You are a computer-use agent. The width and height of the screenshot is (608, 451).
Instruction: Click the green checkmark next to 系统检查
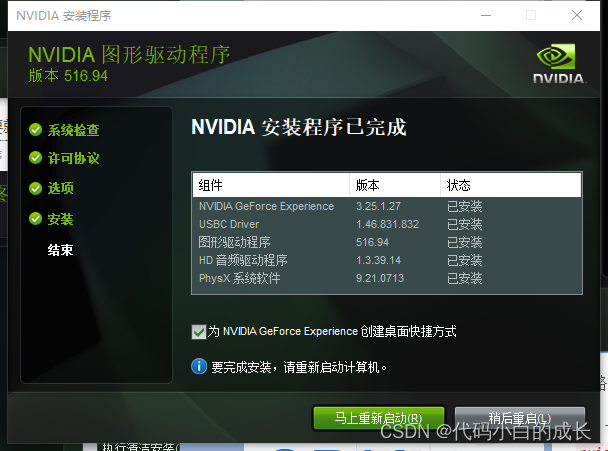(35, 130)
